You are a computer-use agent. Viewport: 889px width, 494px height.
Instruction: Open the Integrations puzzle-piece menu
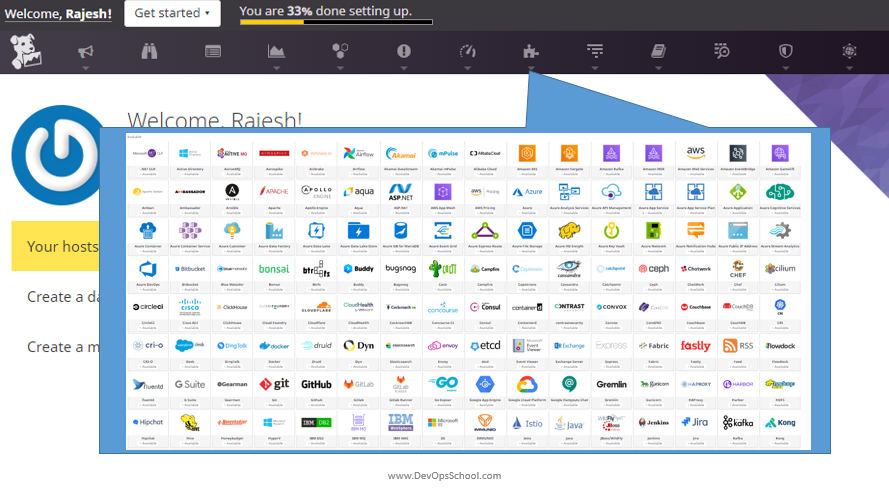(x=530, y=51)
